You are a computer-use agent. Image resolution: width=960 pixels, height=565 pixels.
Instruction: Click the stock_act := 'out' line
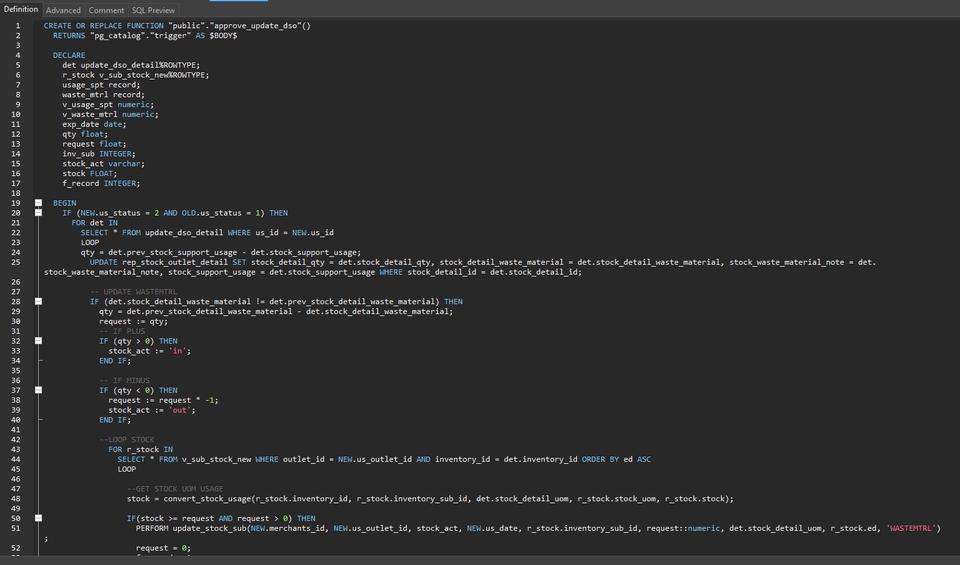152,410
